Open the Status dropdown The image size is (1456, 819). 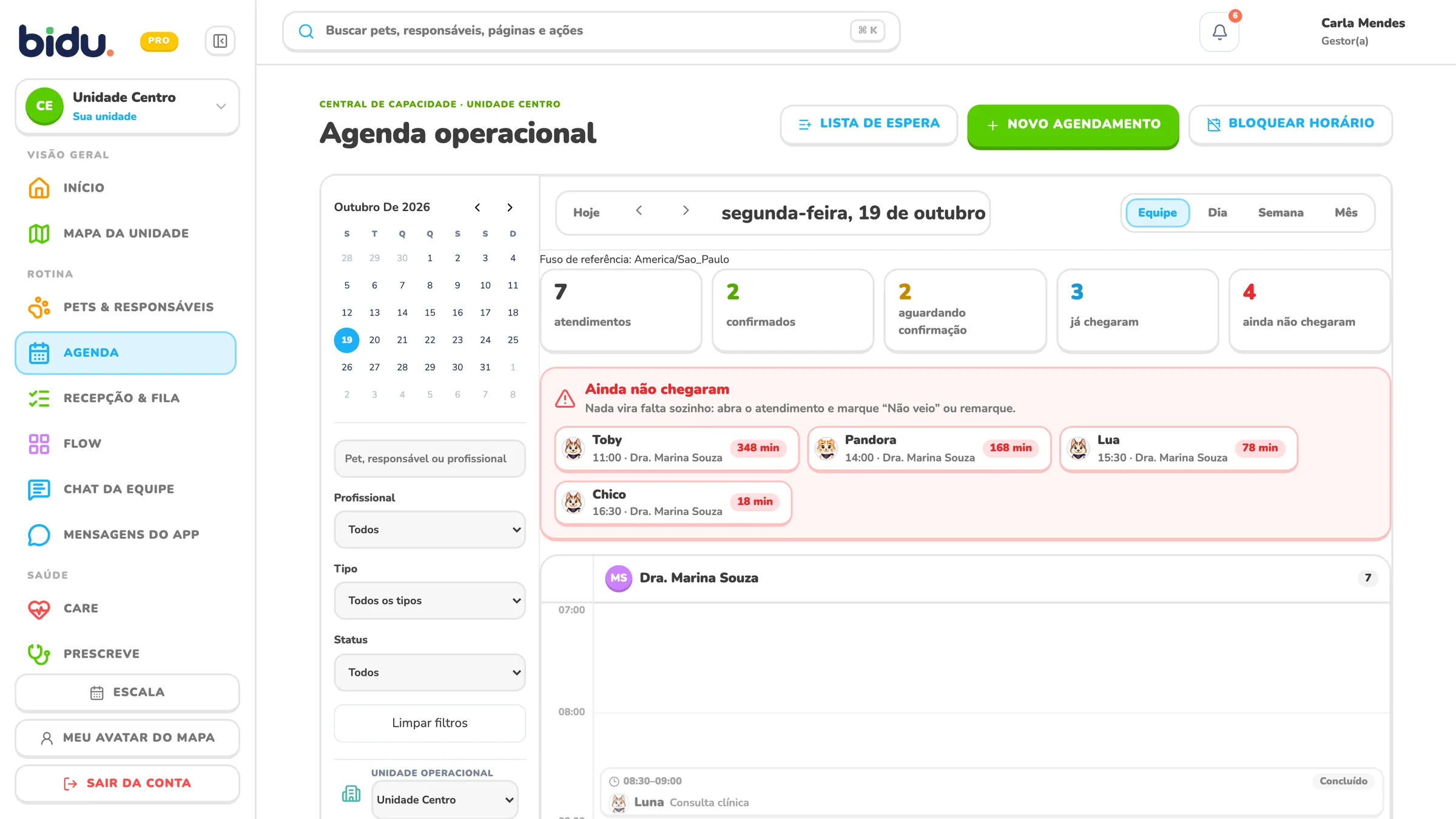tap(430, 672)
